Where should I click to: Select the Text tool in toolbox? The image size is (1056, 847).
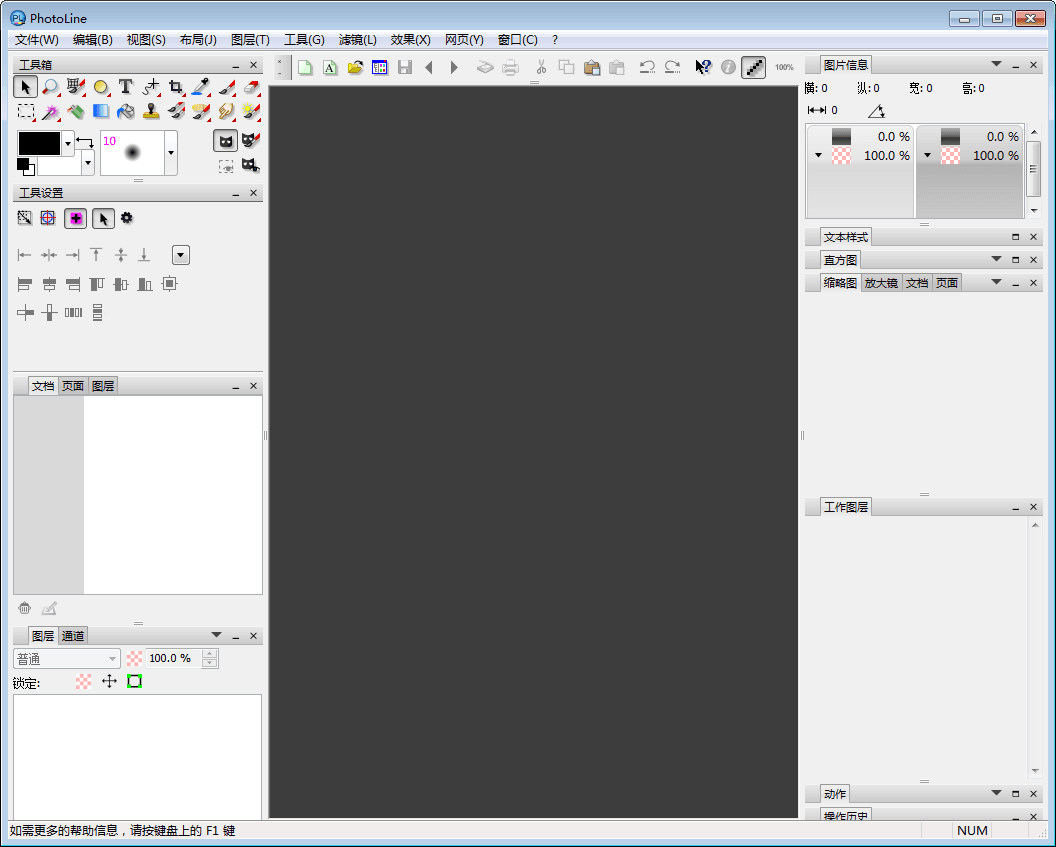(x=126, y=87)
